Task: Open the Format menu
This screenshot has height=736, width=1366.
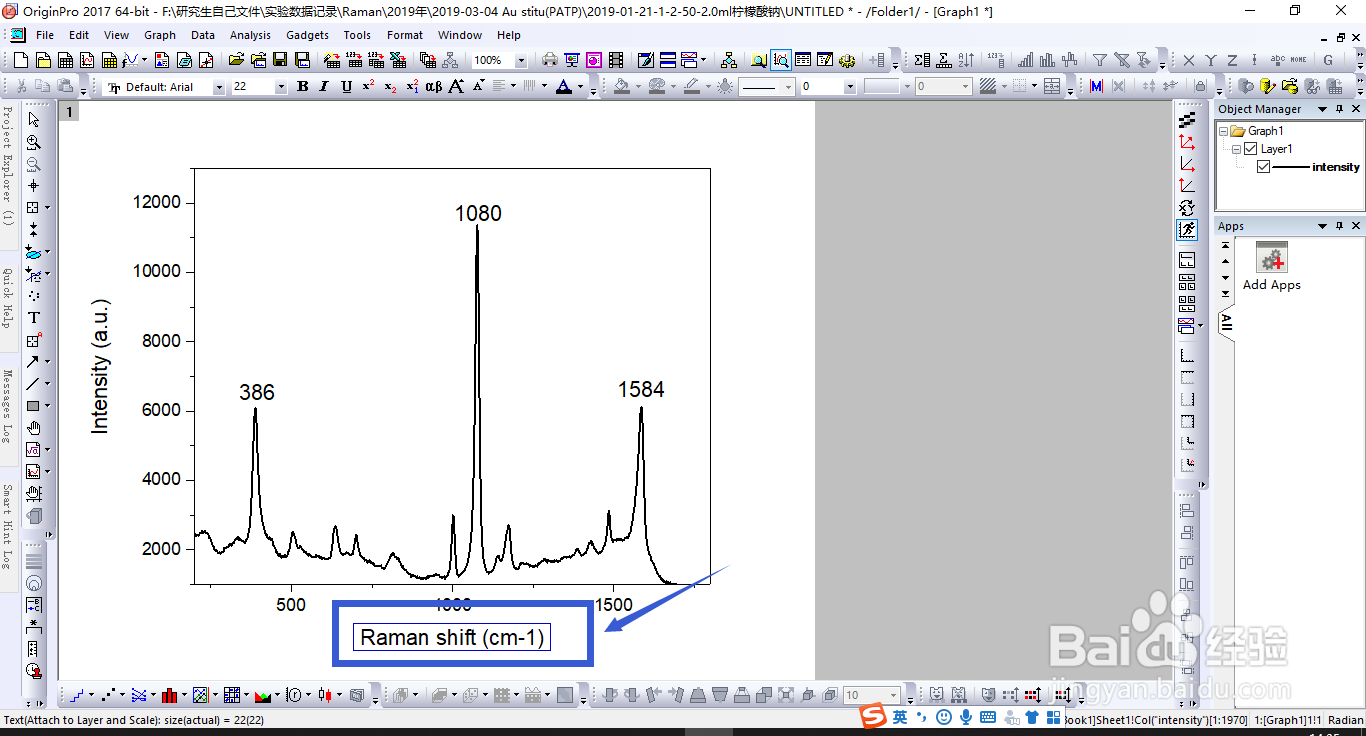Action: 405,35
